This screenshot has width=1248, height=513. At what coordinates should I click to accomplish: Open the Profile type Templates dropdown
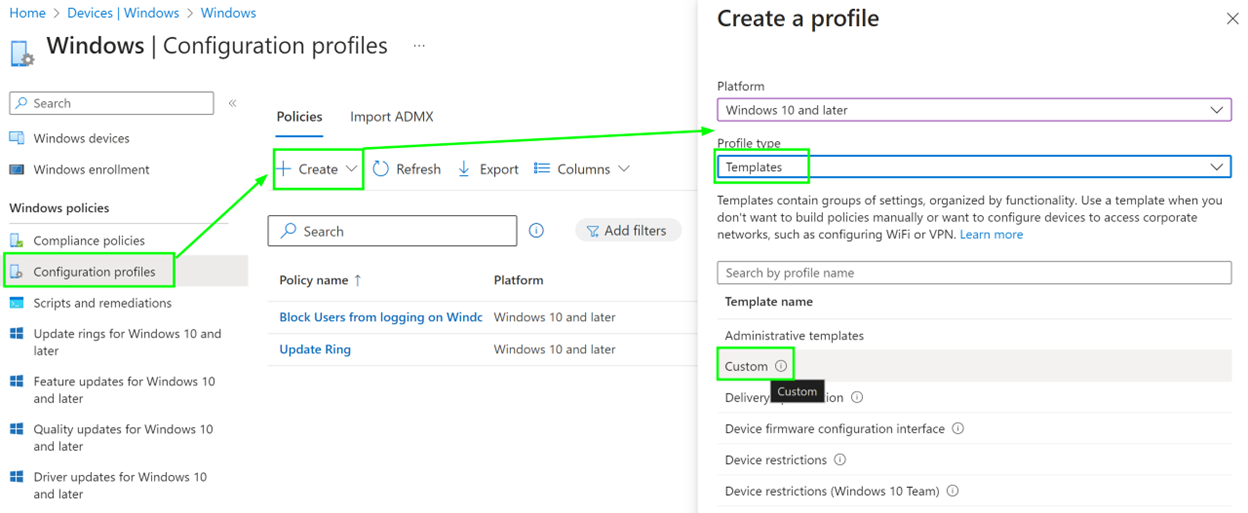click(974, 167)
